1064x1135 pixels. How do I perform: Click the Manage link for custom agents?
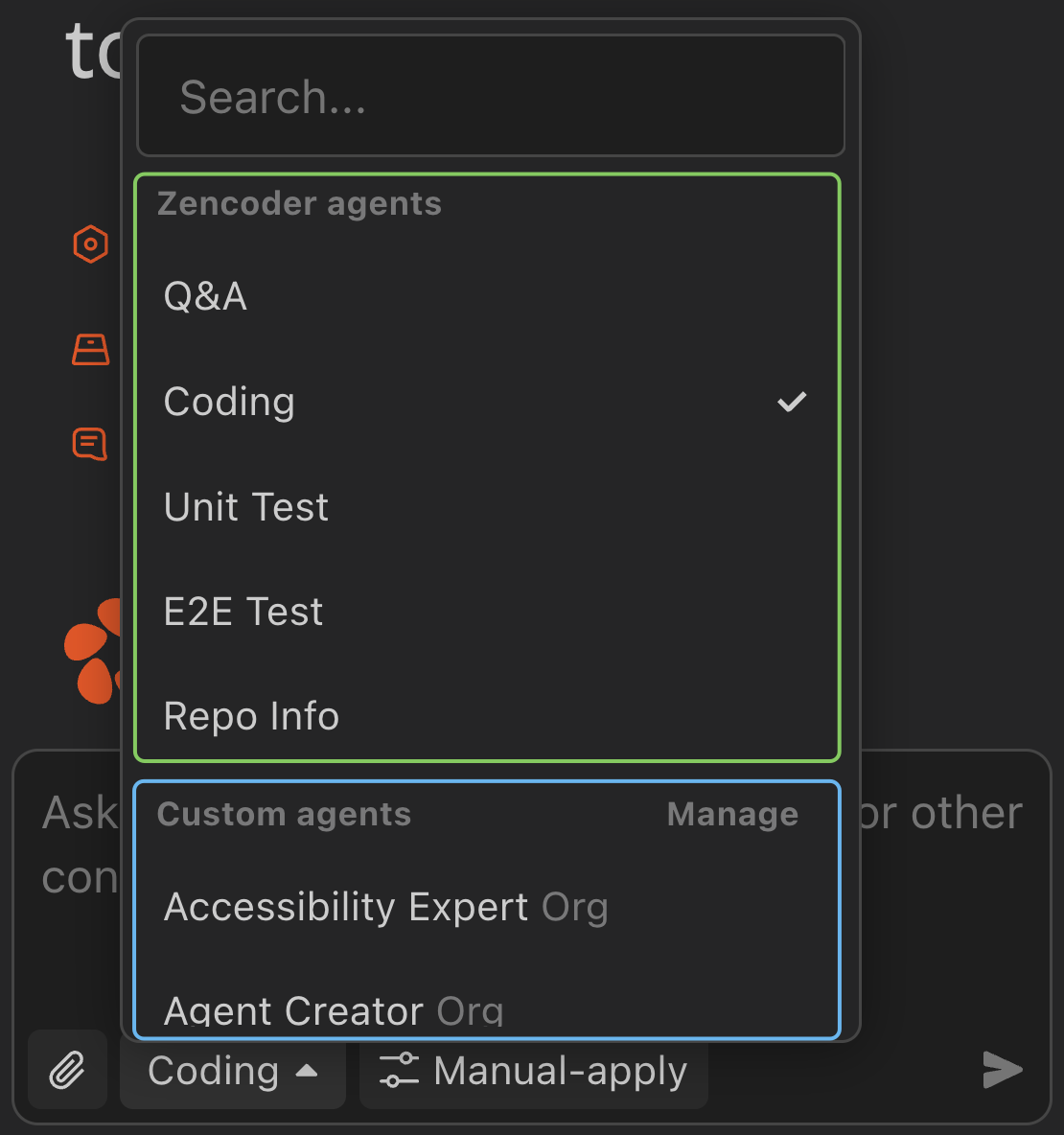pyautogui.click(x=732, y=813)
